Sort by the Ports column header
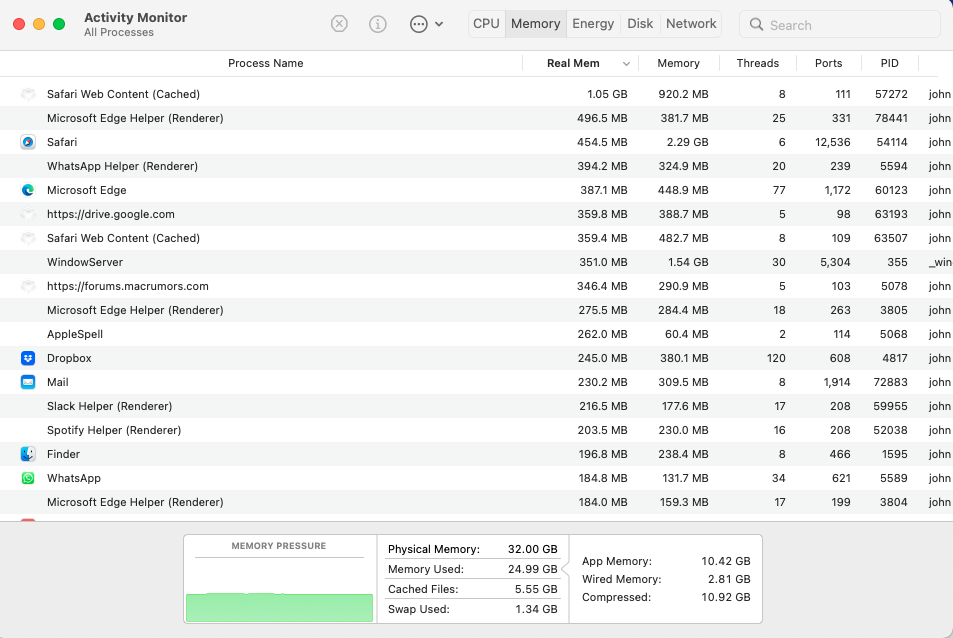The width and height of the screenshot is (953, 638). 828,63
